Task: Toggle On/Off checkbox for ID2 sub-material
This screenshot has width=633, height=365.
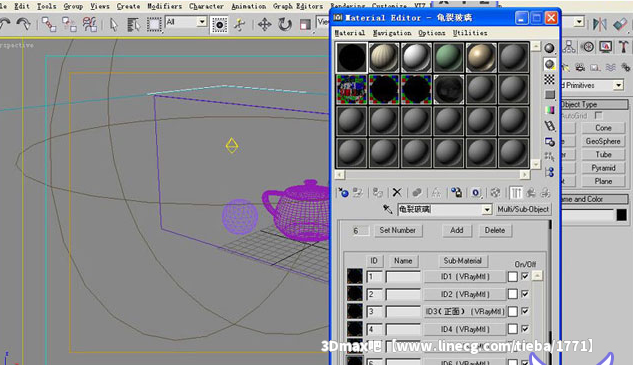Action: coord(525,294)
